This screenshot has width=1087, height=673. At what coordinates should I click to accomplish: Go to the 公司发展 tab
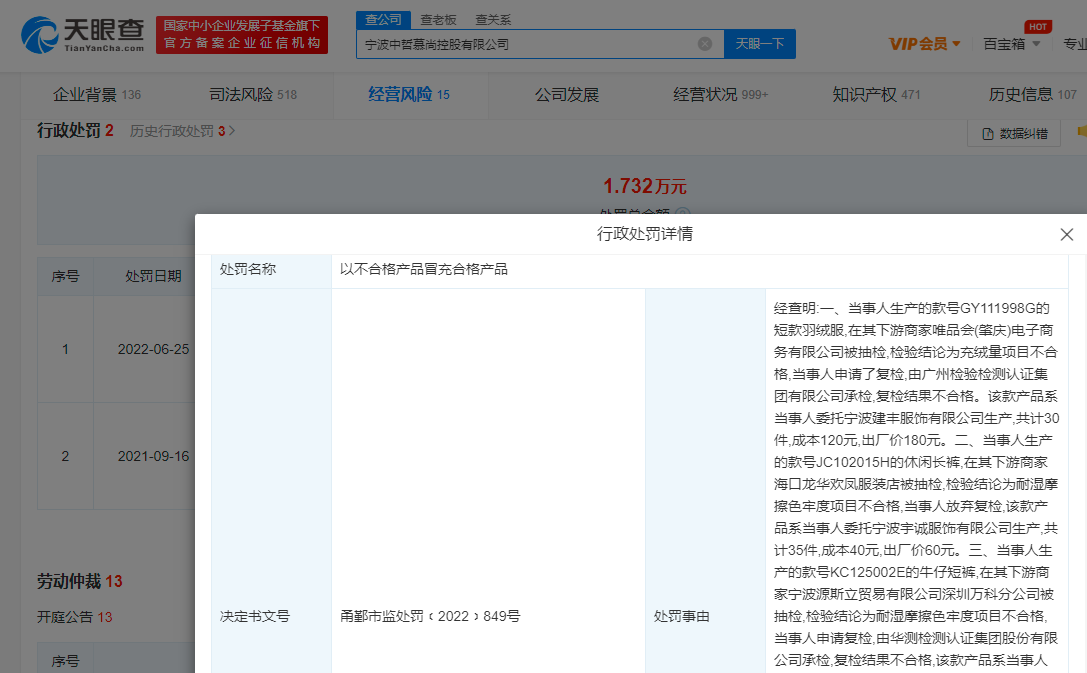[x=566, y=95]
